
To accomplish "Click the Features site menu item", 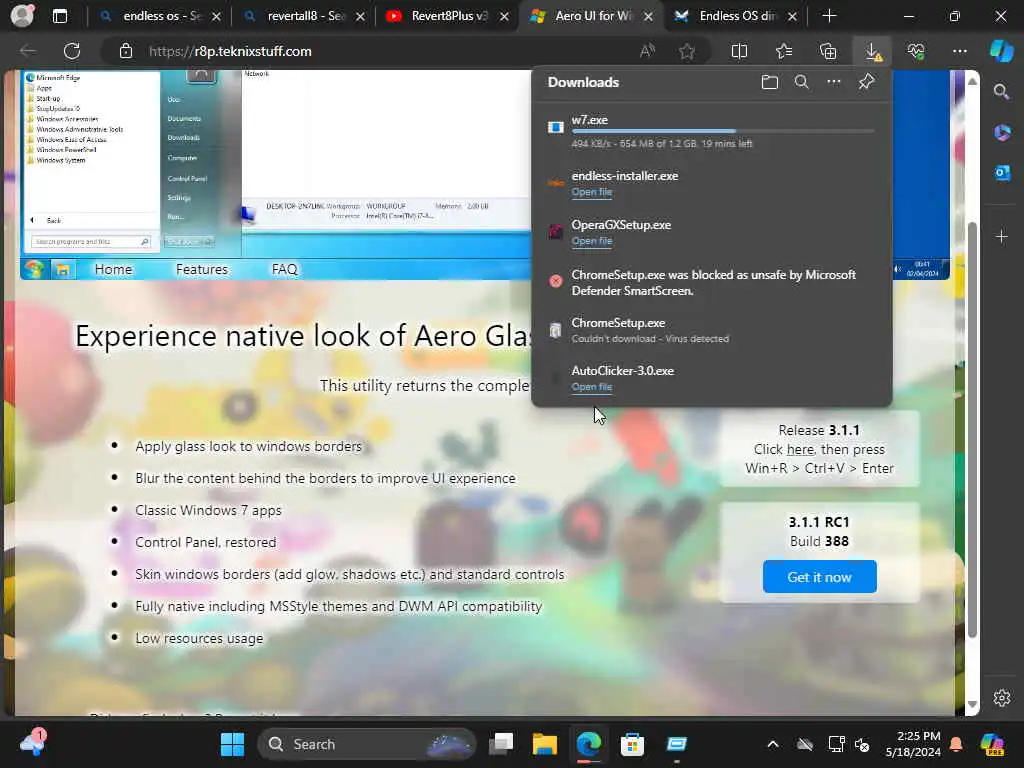I will click(202, 269).
